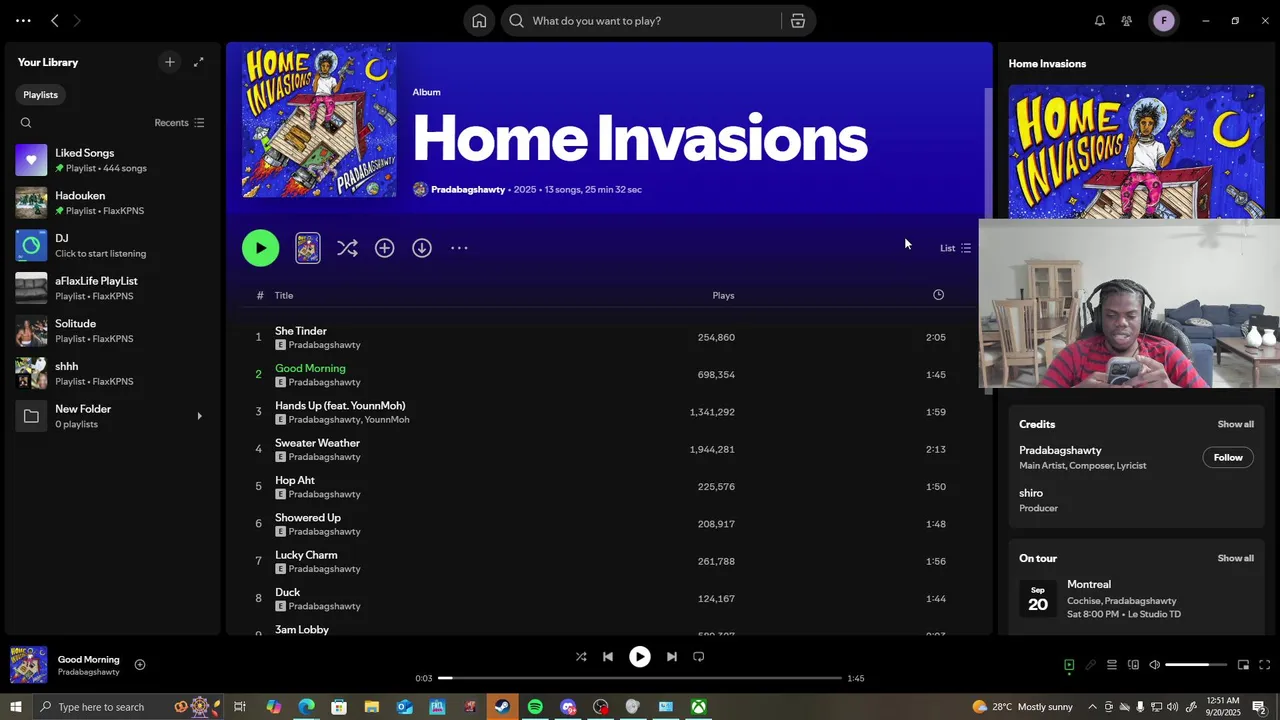Select track She Tinder
This screenshot has width=1280, height=720.
[301, 331]
